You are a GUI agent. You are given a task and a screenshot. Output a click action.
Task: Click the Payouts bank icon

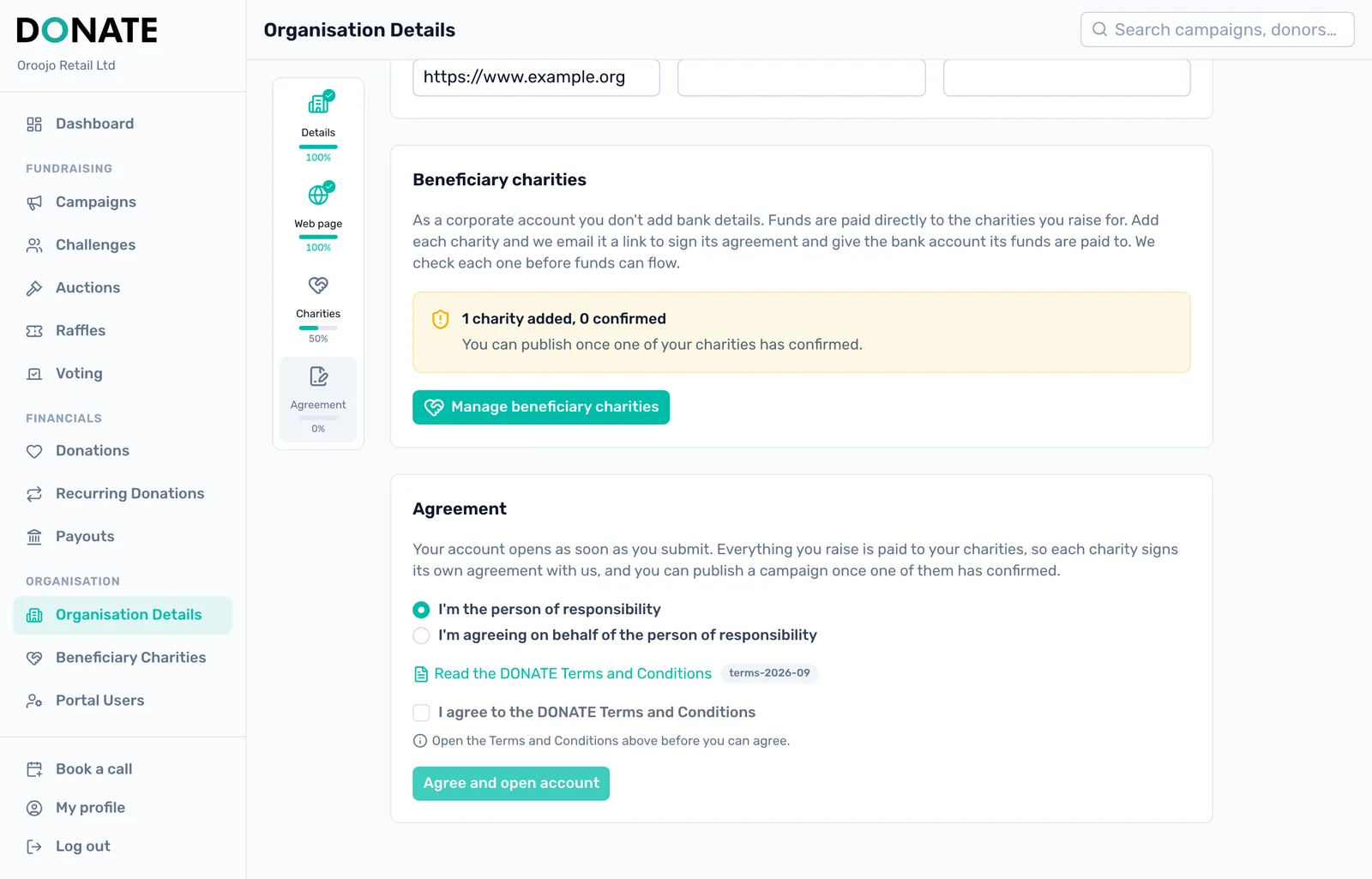(x=34, y=537)
